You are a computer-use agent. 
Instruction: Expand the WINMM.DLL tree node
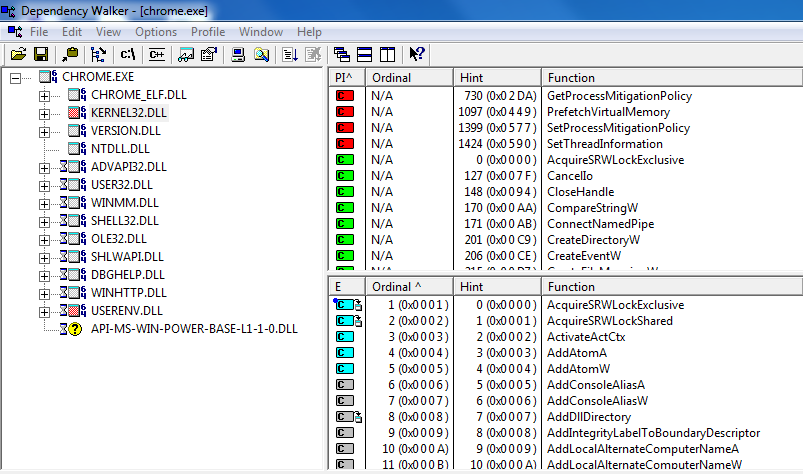pyautogui.click(x=45, y=204)
